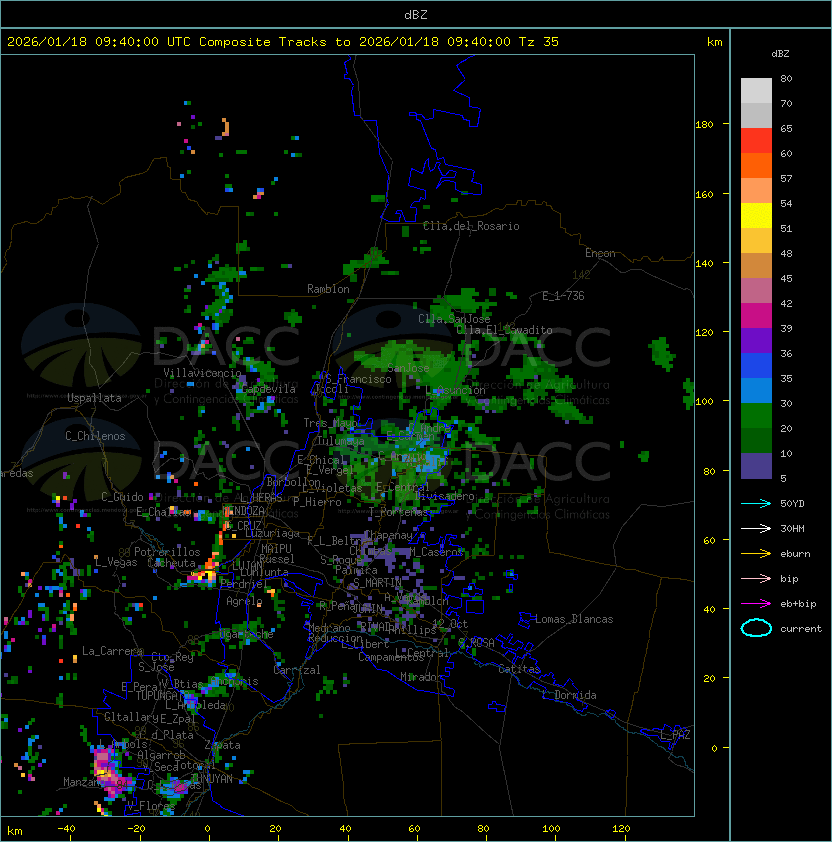Screen dimensions: 832x842
Task: Click the 'Zapata' map label
Action: click(222, 745)
